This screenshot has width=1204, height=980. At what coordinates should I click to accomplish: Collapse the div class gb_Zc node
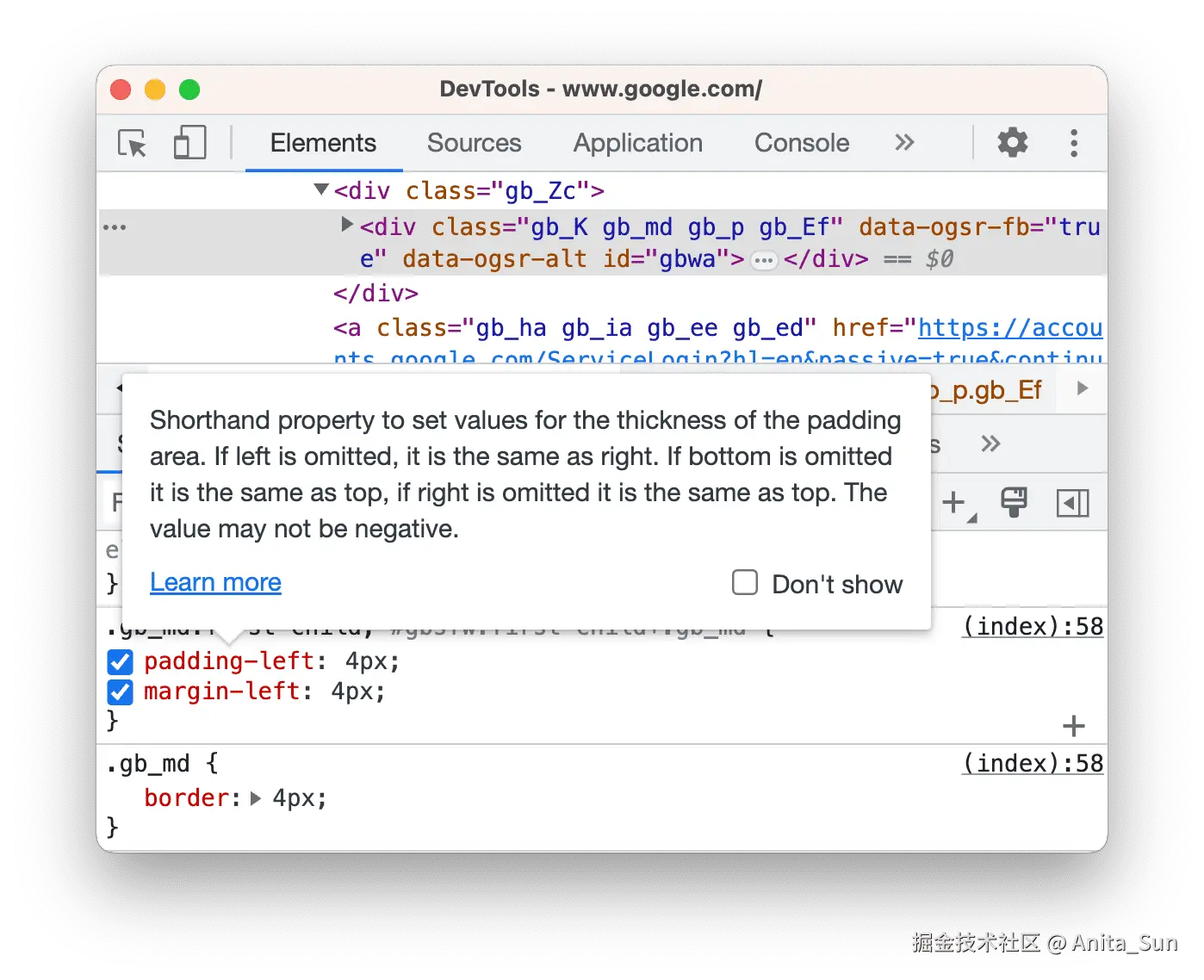coord(321,189)
